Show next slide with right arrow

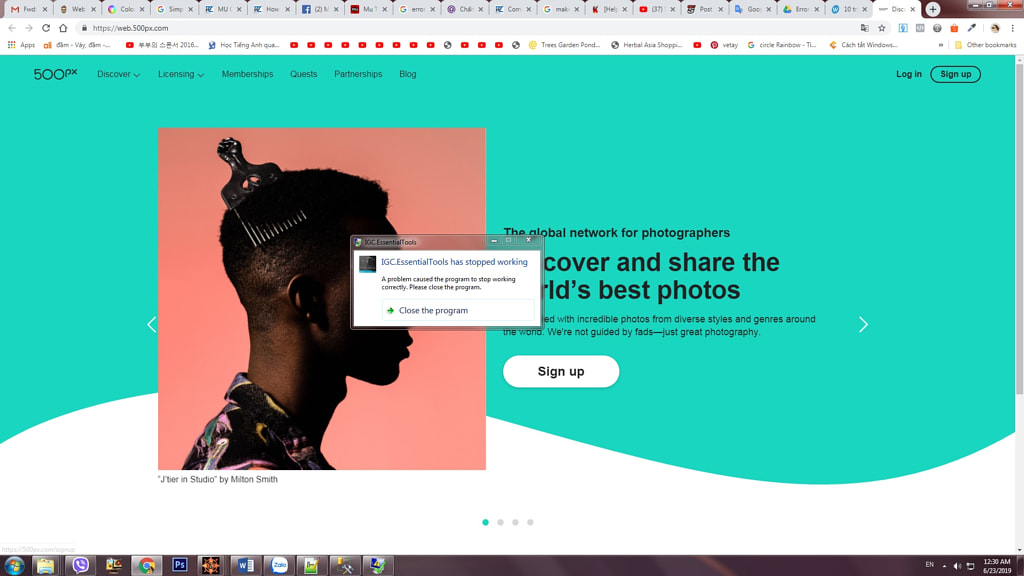coord(863,325)
